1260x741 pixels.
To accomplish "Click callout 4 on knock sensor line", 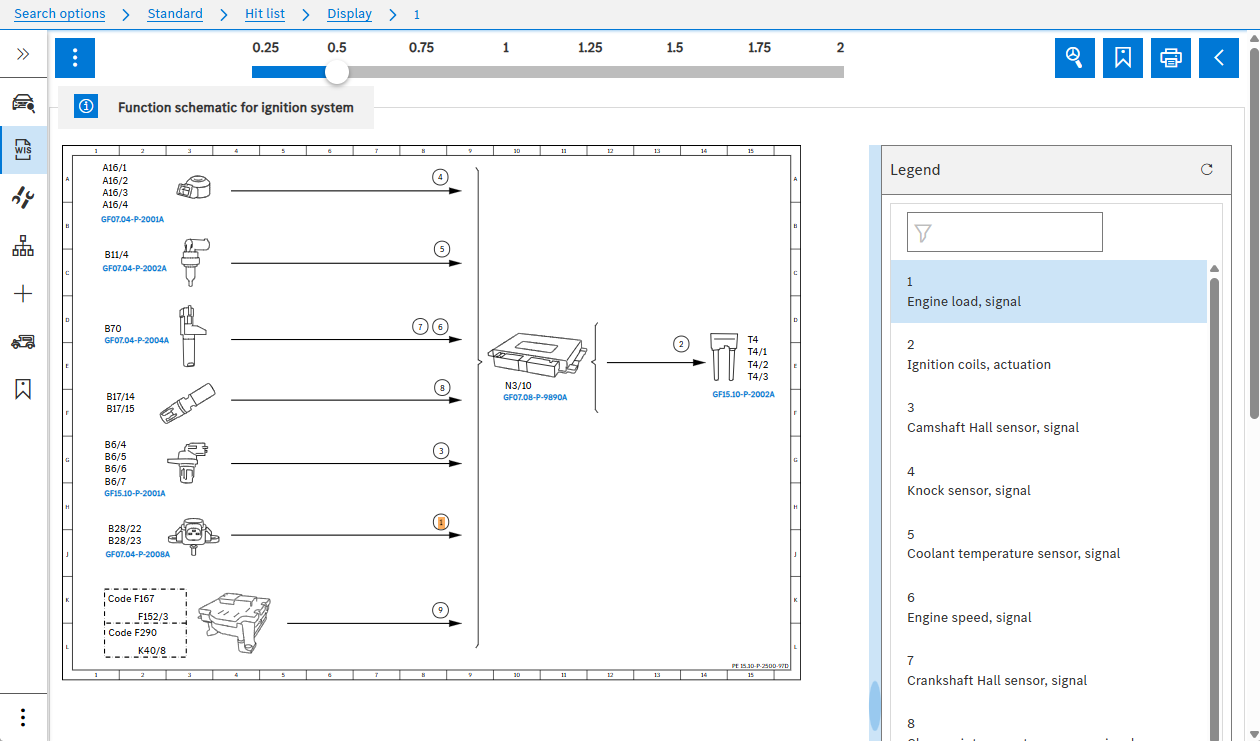I will click(x=441, y=177).
